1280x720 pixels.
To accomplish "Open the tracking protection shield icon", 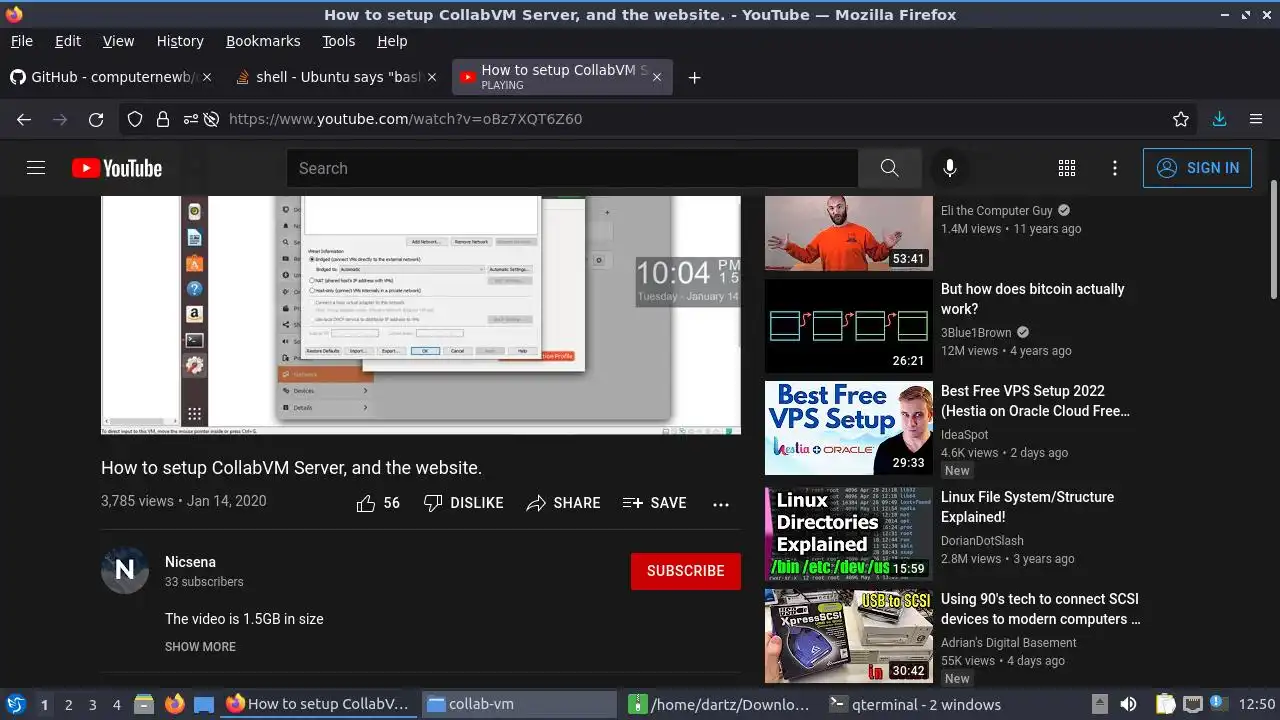I will coord(135,119).
